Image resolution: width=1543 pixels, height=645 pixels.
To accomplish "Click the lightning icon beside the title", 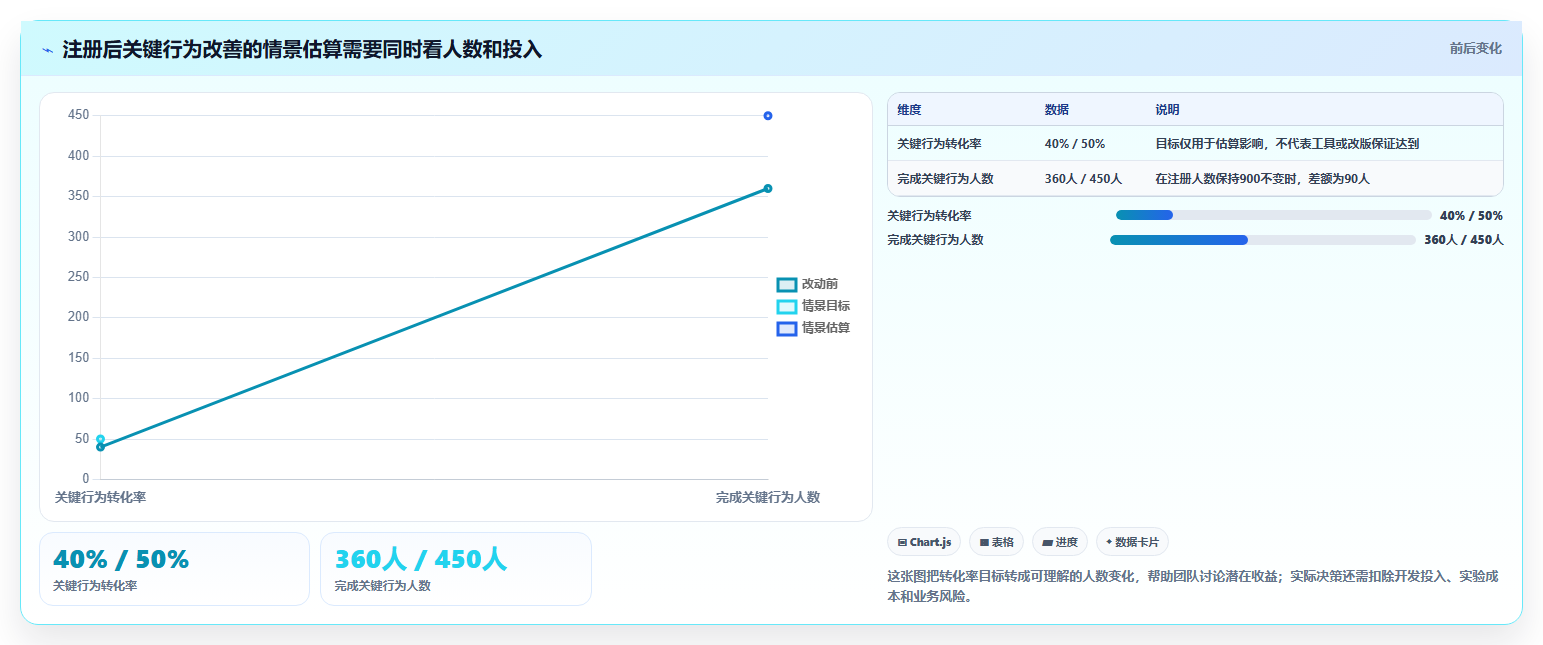I will [47, 50].
